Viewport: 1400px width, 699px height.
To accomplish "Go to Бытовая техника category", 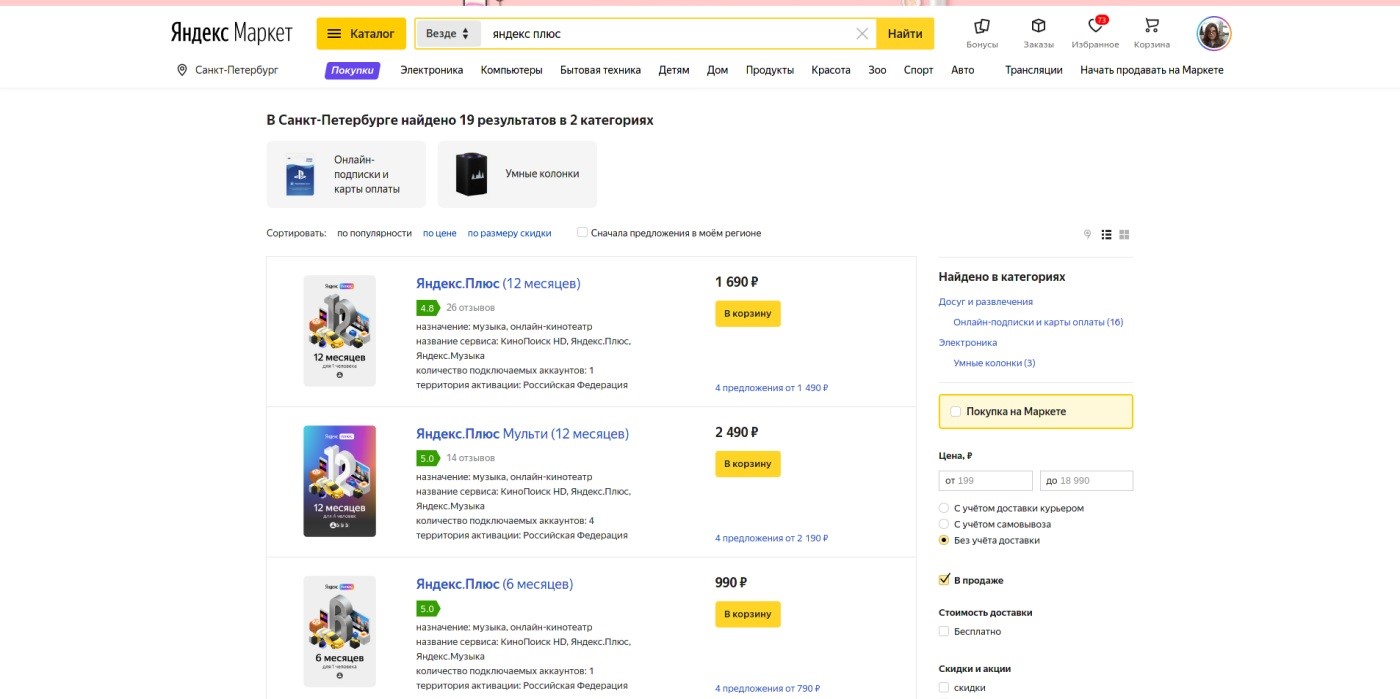I will pos(600,70).
